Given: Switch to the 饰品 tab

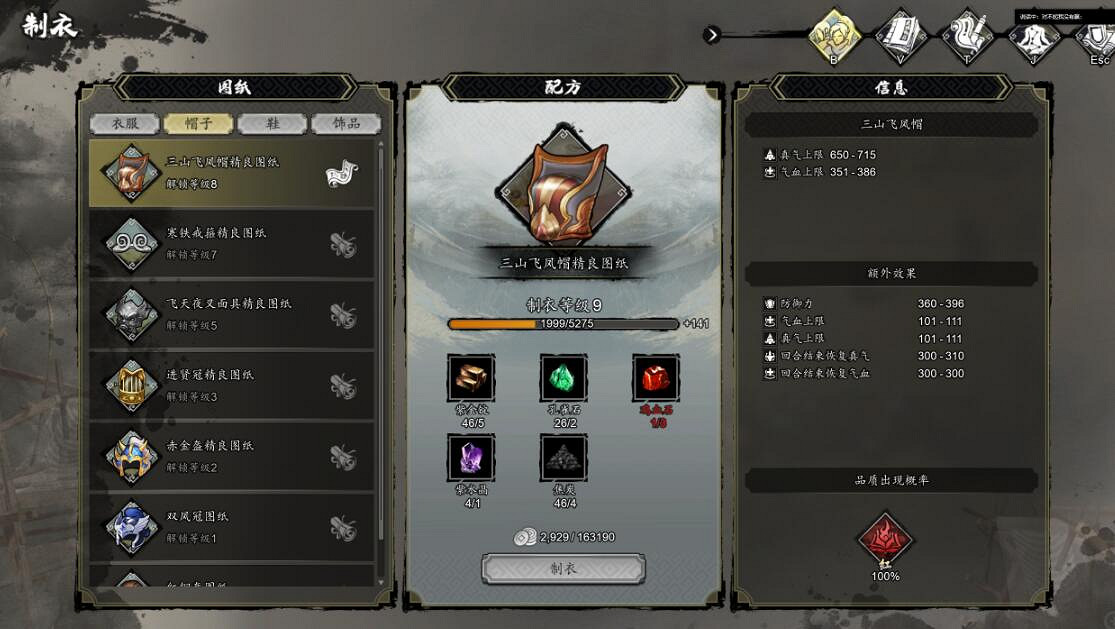Looking at the screenshot, I should coord(346,124).
